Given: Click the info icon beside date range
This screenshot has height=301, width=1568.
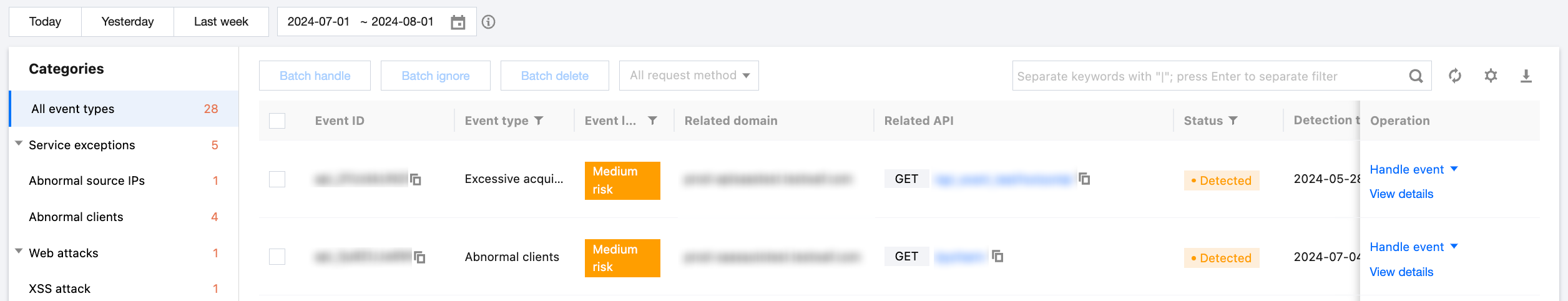Looking at the screenshot, I should (489, 22).
